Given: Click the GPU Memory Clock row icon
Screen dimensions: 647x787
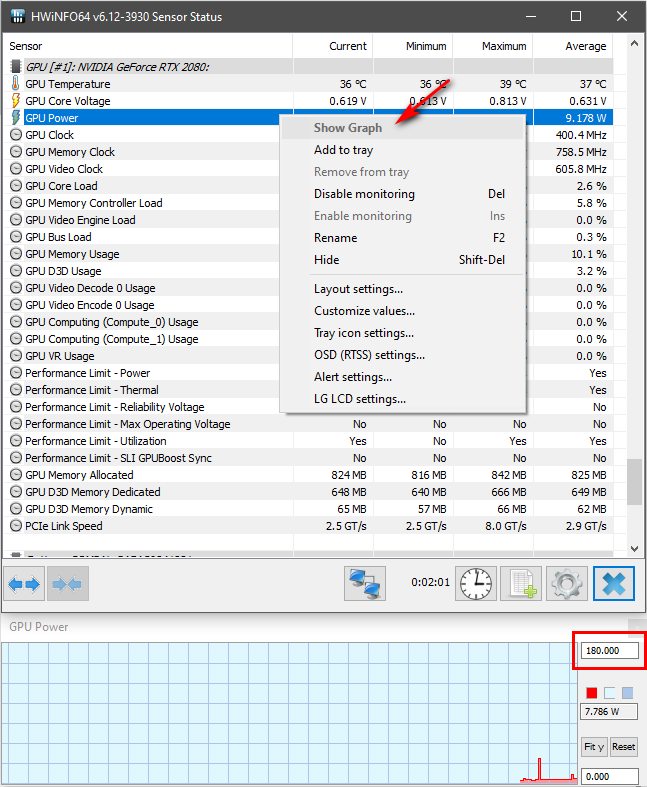Looking at the screenshot, I should [x=16, y=152].
